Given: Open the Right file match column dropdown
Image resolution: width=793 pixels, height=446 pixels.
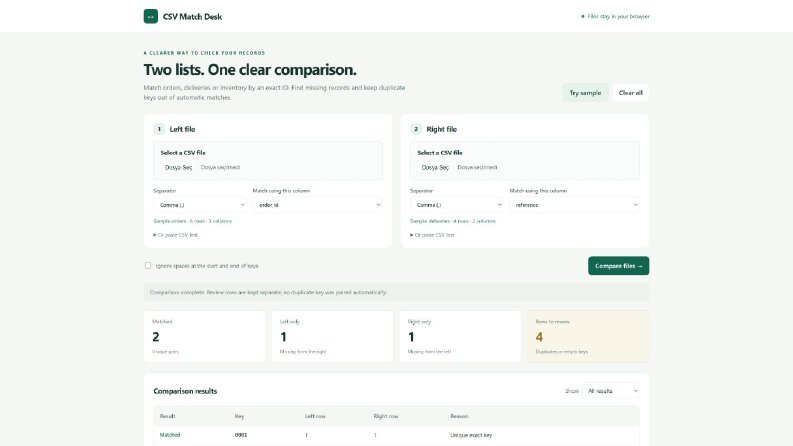Looking at the screenshot, I should coord(575,205).
